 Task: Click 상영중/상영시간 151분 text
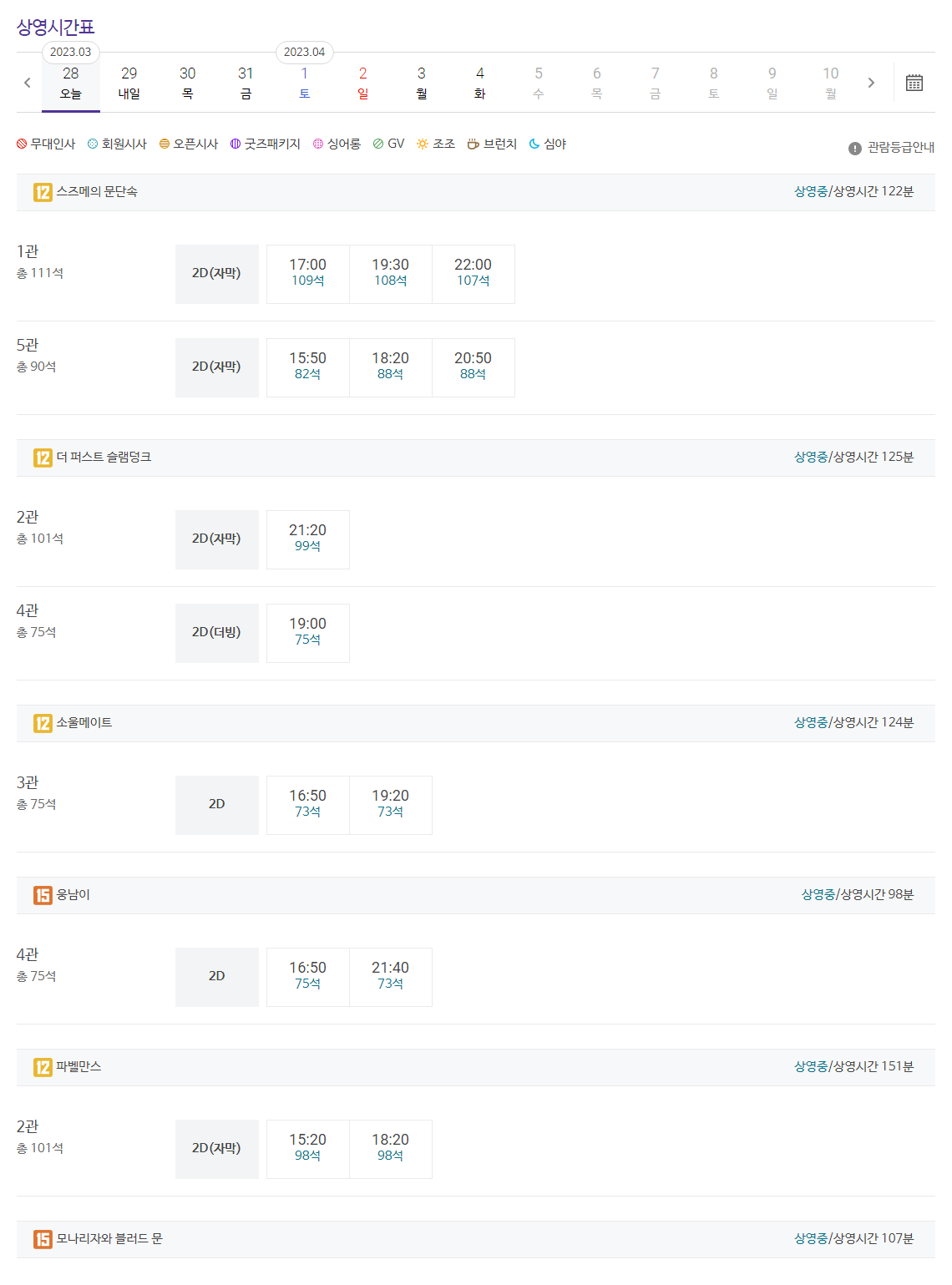tap(854, 1067)
